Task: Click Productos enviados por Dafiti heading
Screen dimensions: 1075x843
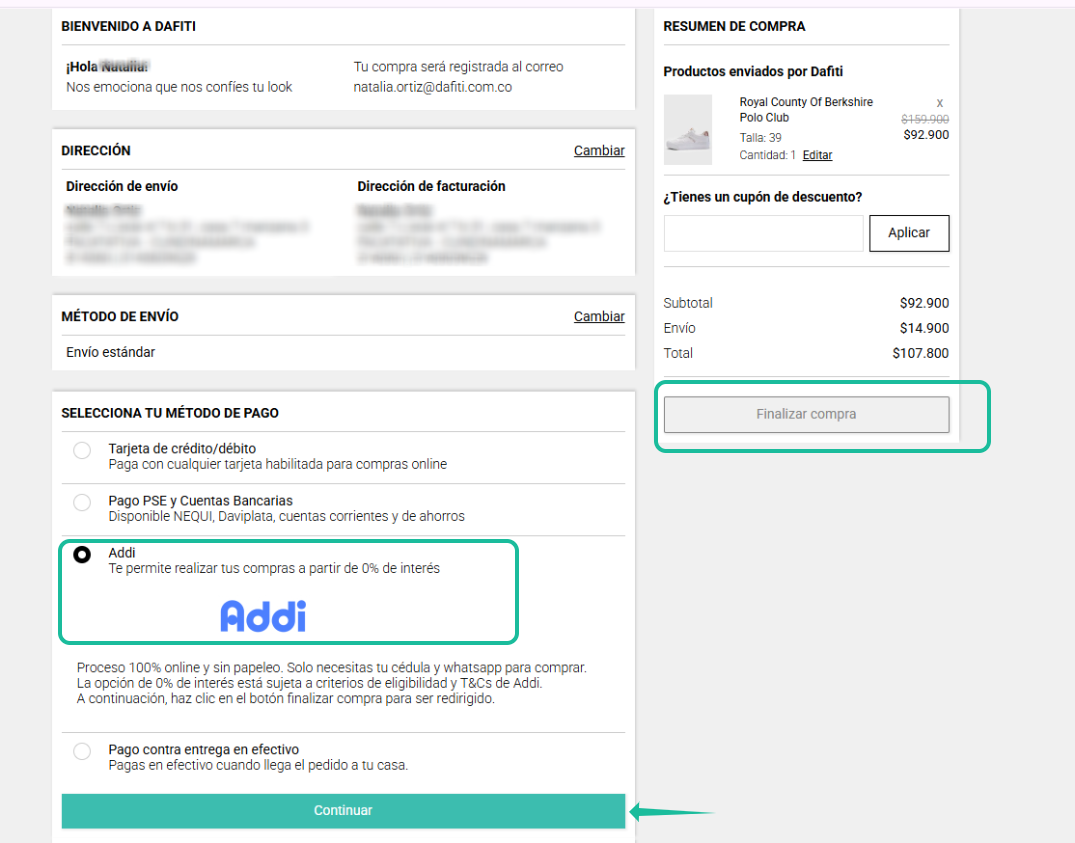Action: [x=753, y=71]
